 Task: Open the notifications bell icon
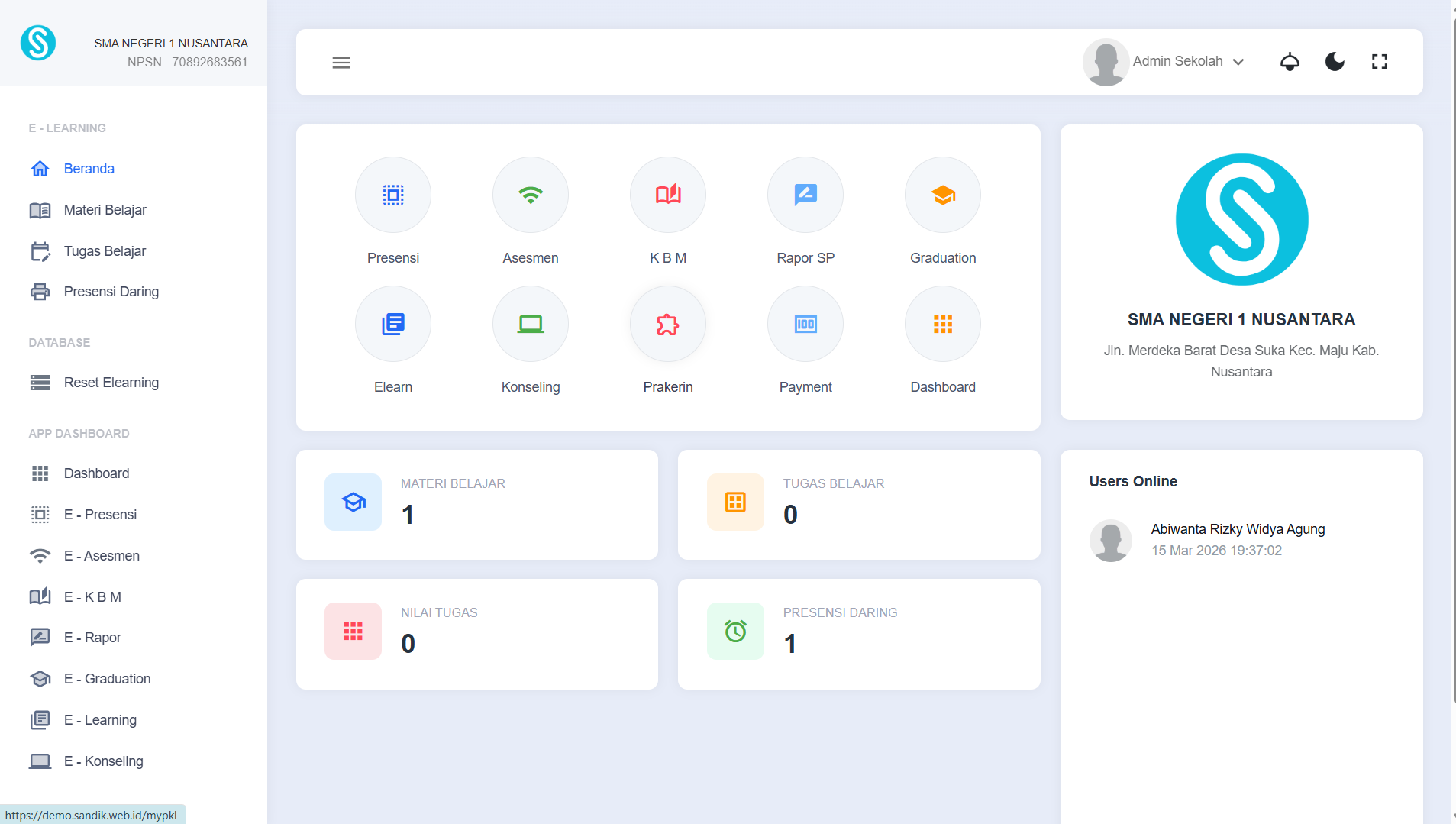pos(1290,62)
